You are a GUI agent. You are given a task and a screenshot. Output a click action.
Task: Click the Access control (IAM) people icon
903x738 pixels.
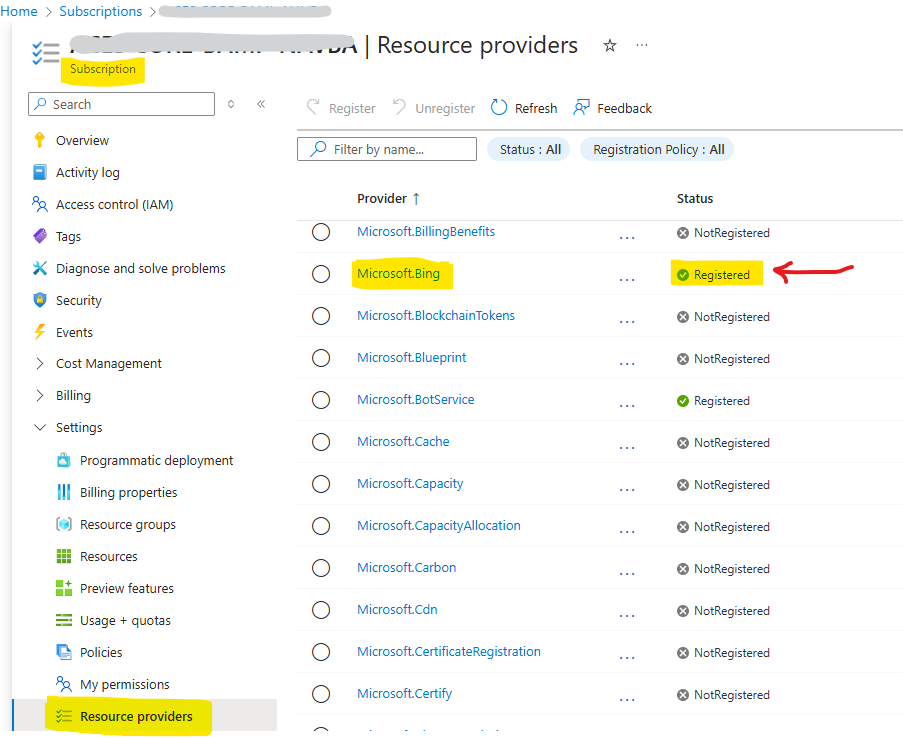click(x=40, y=204)
